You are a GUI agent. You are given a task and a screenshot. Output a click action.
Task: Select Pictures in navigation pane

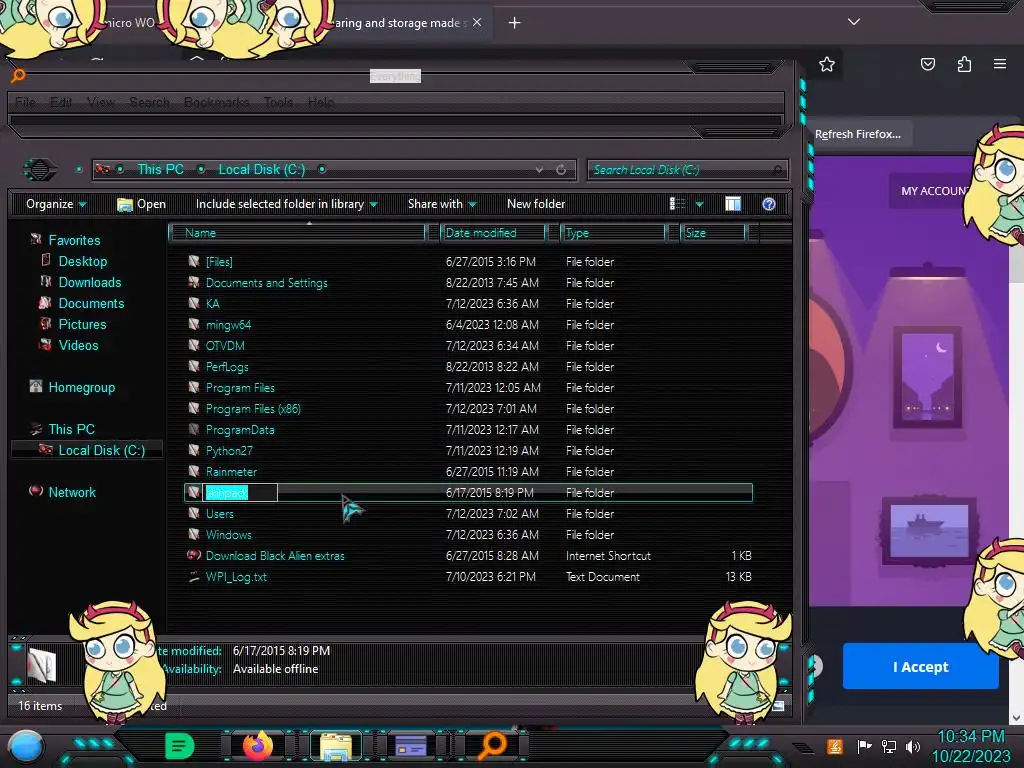coord(82,324)
